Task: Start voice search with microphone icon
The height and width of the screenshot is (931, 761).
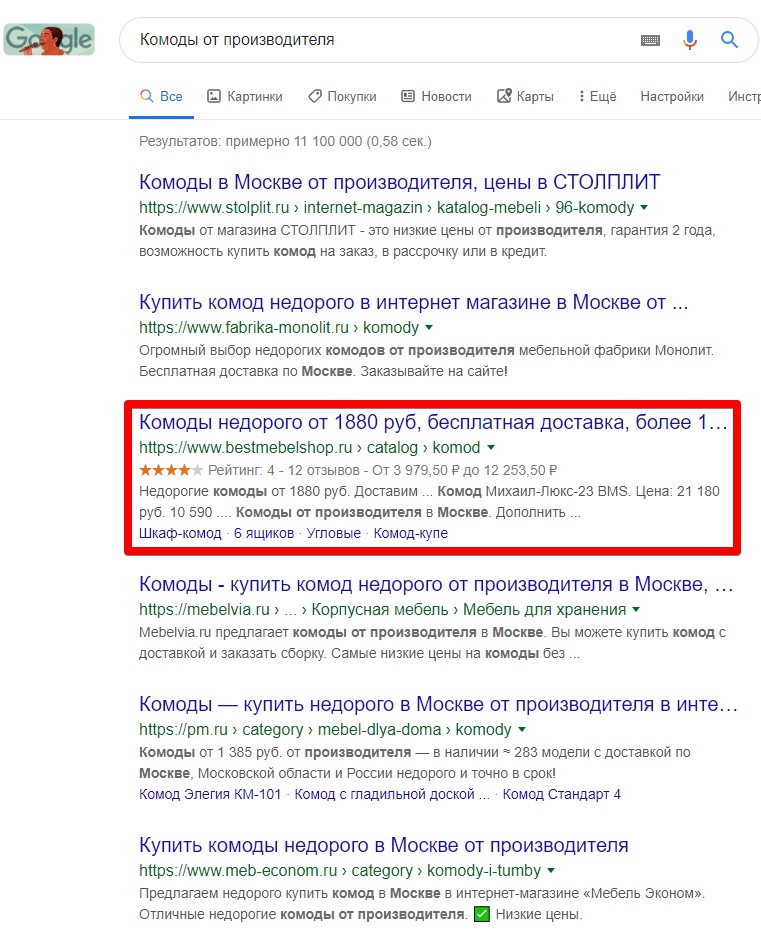Action: coord(690,40)
